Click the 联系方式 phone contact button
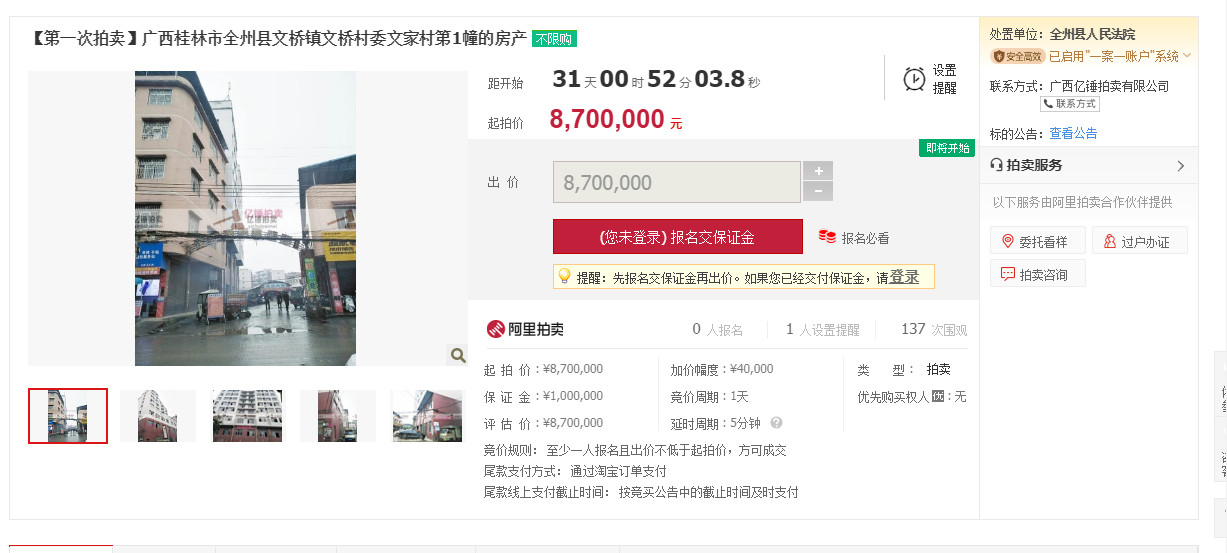This screenshot has height=553, width=1227. [1070, 103]
